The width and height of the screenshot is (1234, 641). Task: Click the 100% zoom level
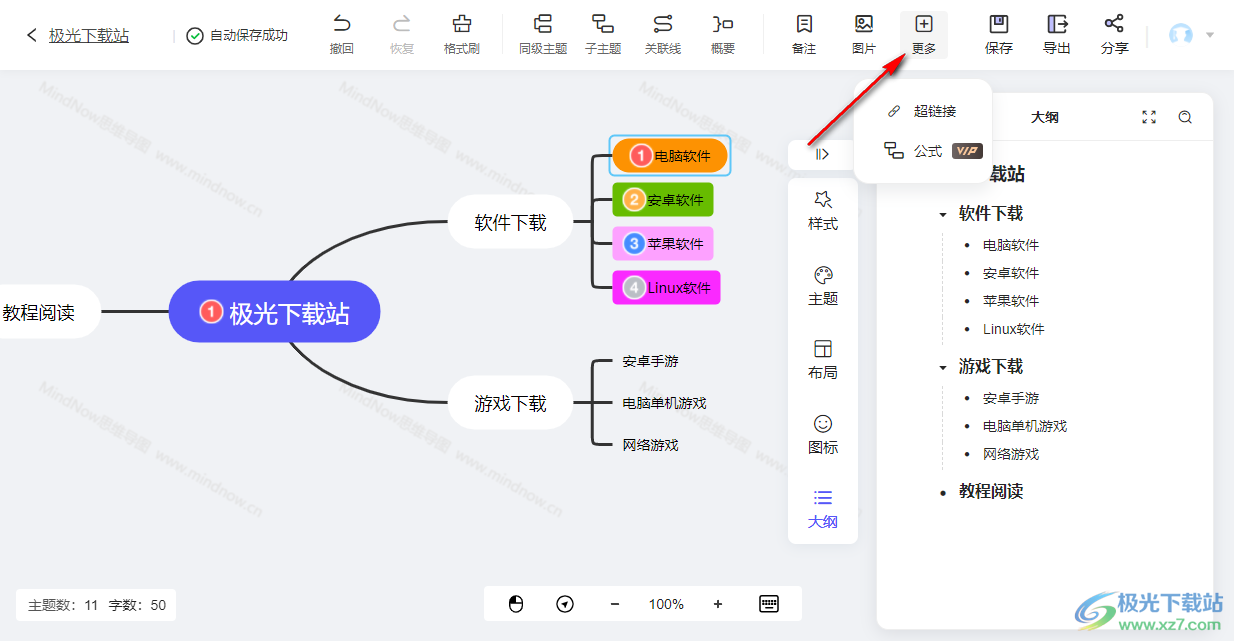(666, 604)
